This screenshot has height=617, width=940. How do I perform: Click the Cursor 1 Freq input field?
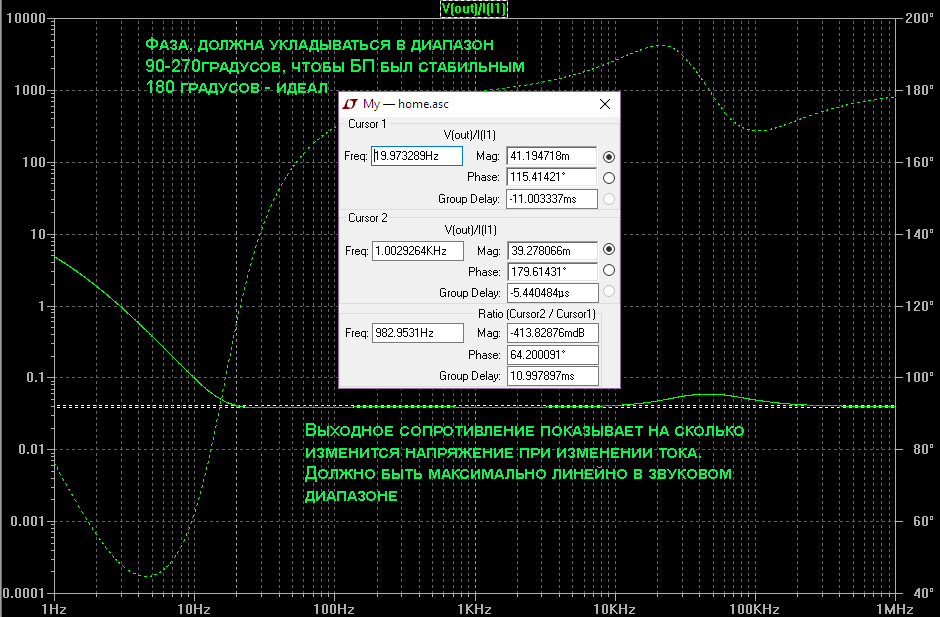[417, 156]
